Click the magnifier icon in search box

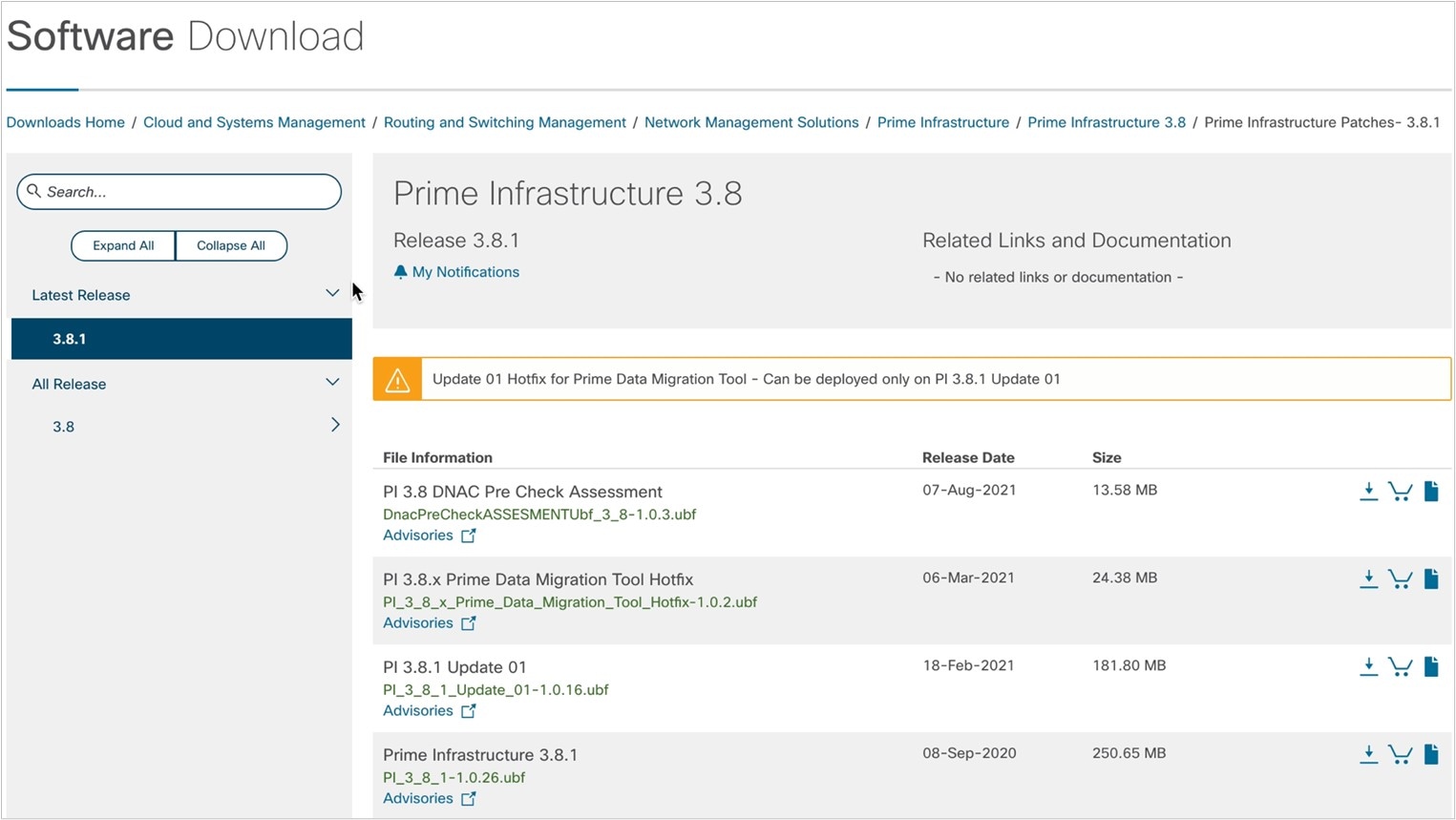(x=34, y=191)
